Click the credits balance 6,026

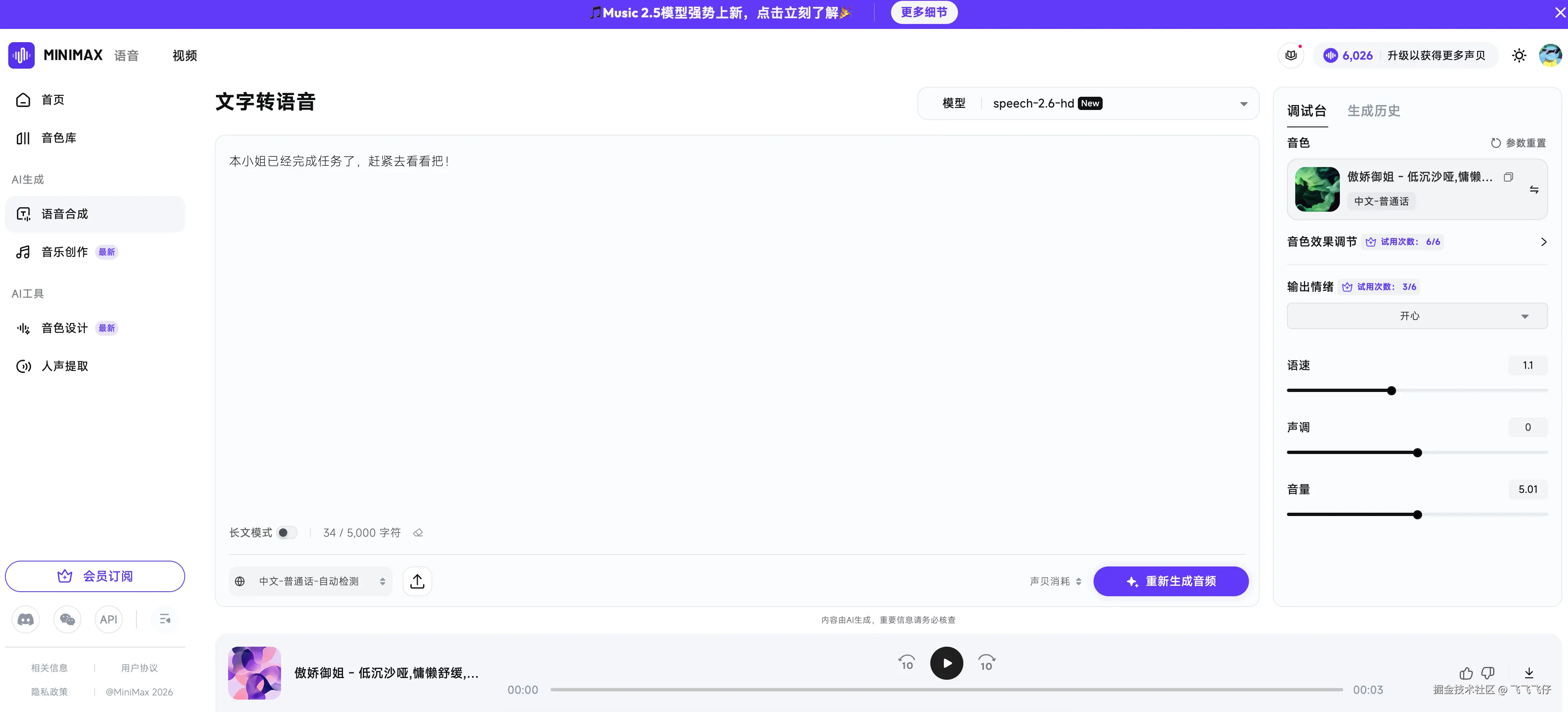pos(1348,55)
